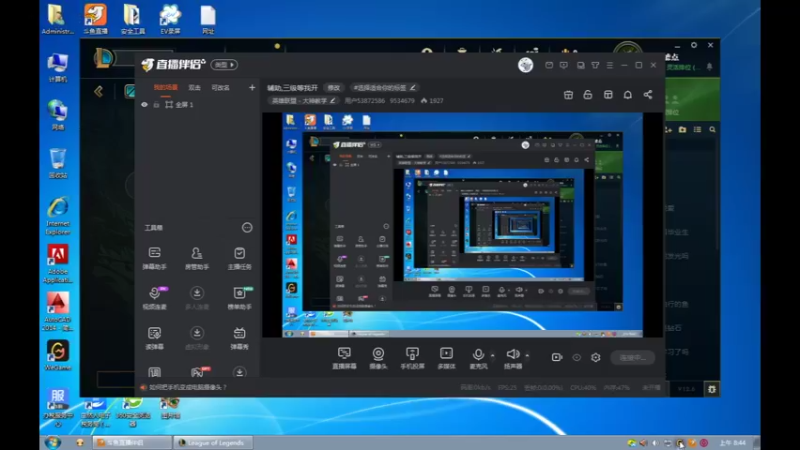Add a 直播屏幕 screen capture source

(x=344, y=358)
